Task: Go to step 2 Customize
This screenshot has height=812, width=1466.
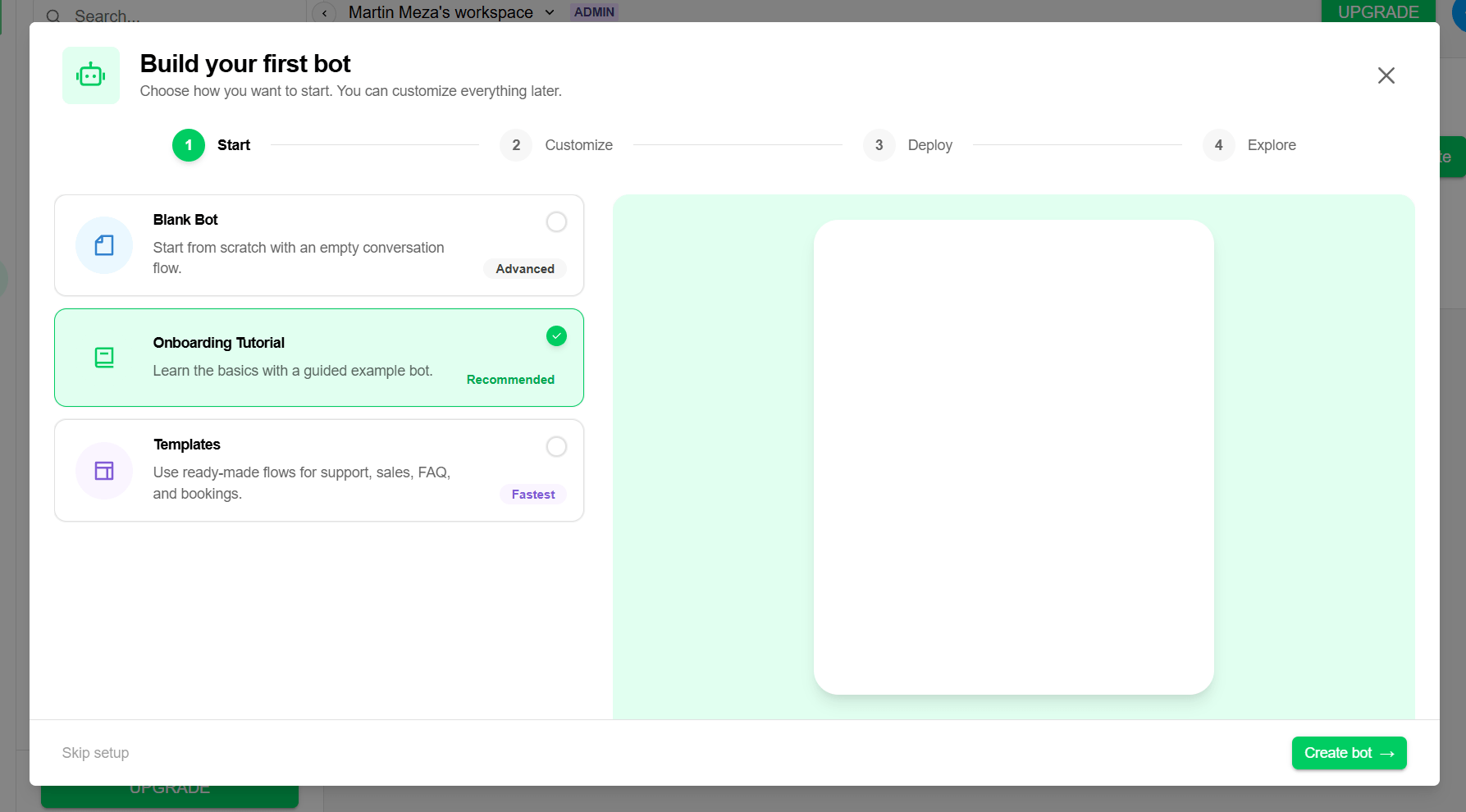Action: pos(556,145)
